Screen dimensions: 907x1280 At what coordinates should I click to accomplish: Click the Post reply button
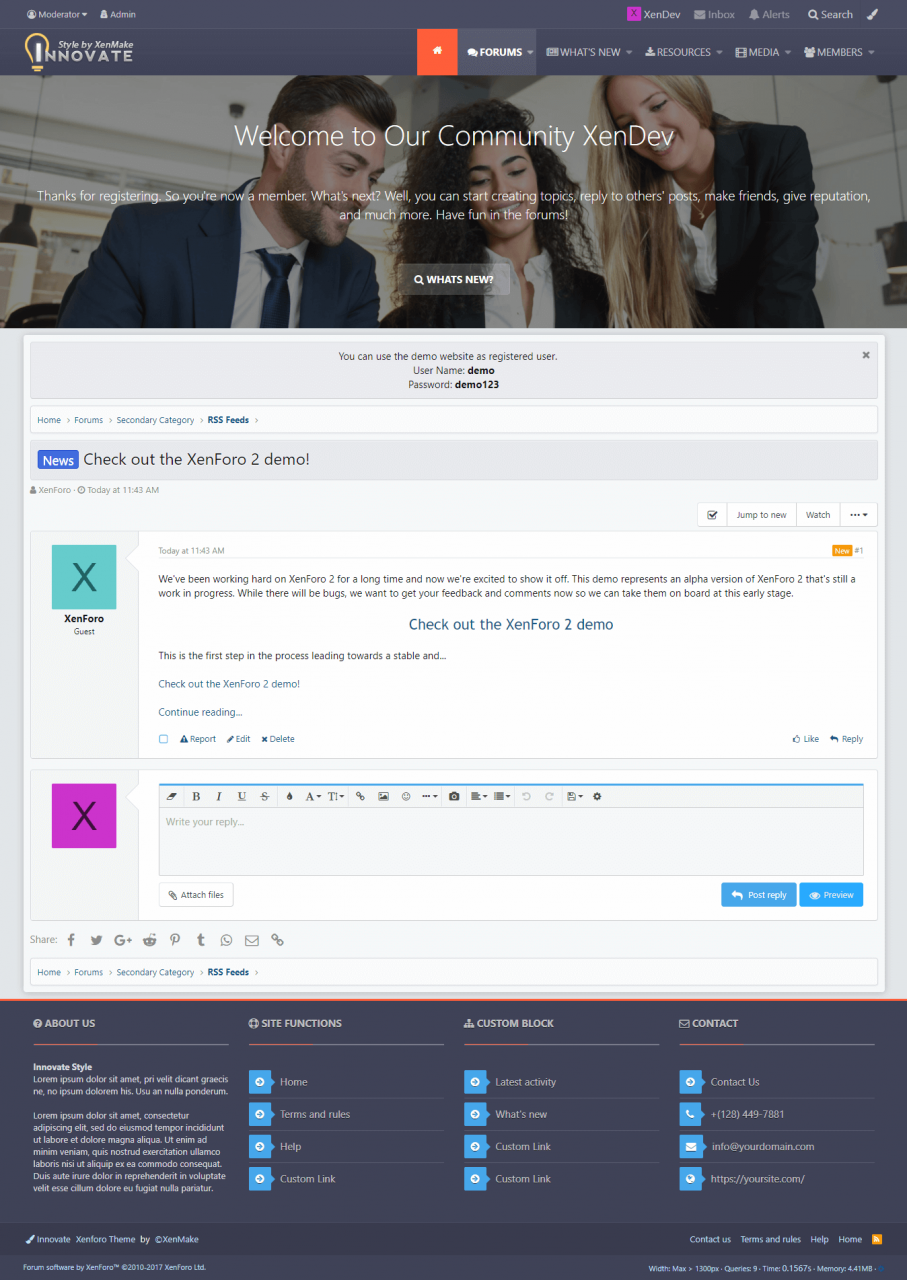point(758,895)
